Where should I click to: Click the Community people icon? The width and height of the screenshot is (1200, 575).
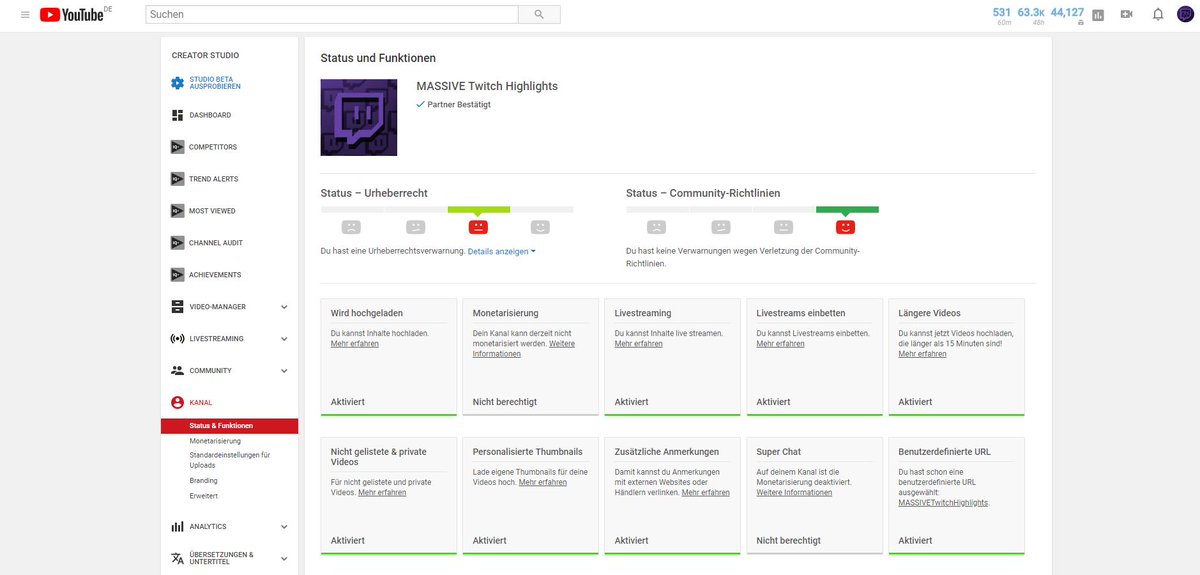177,371
